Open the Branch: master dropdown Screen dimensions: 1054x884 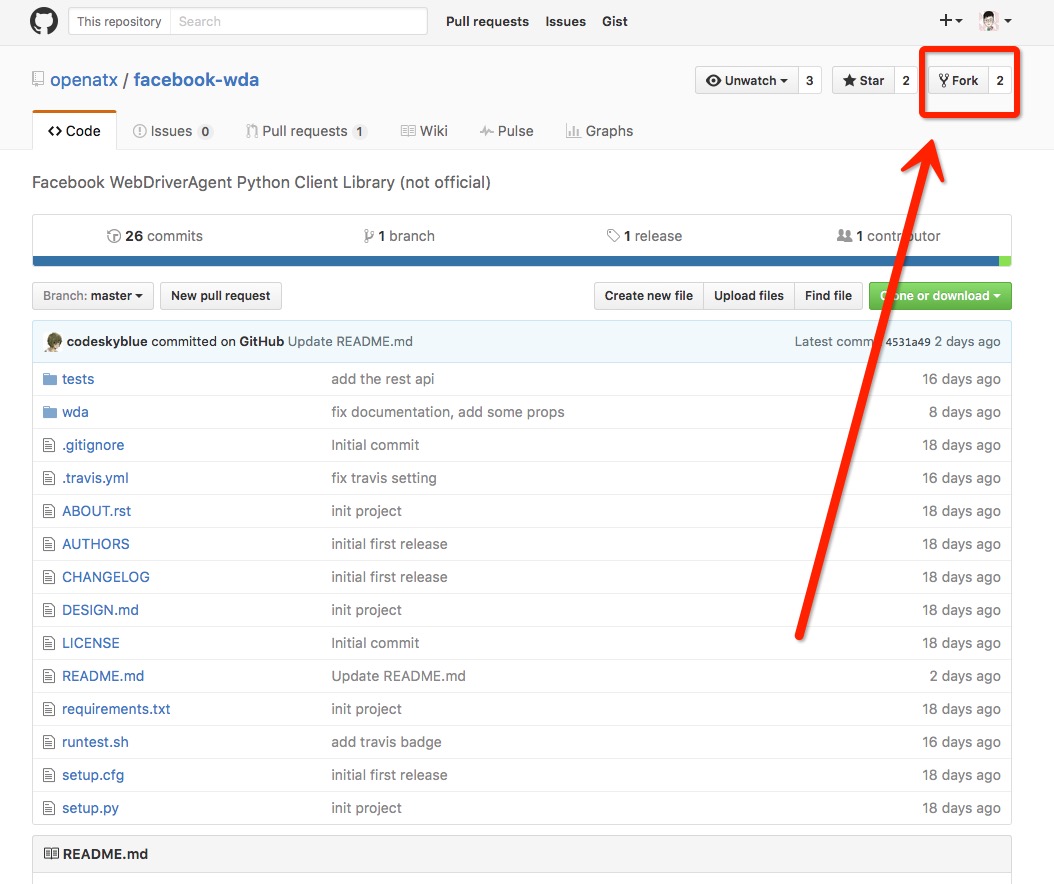pyautogui.click(x=93, y=296)
